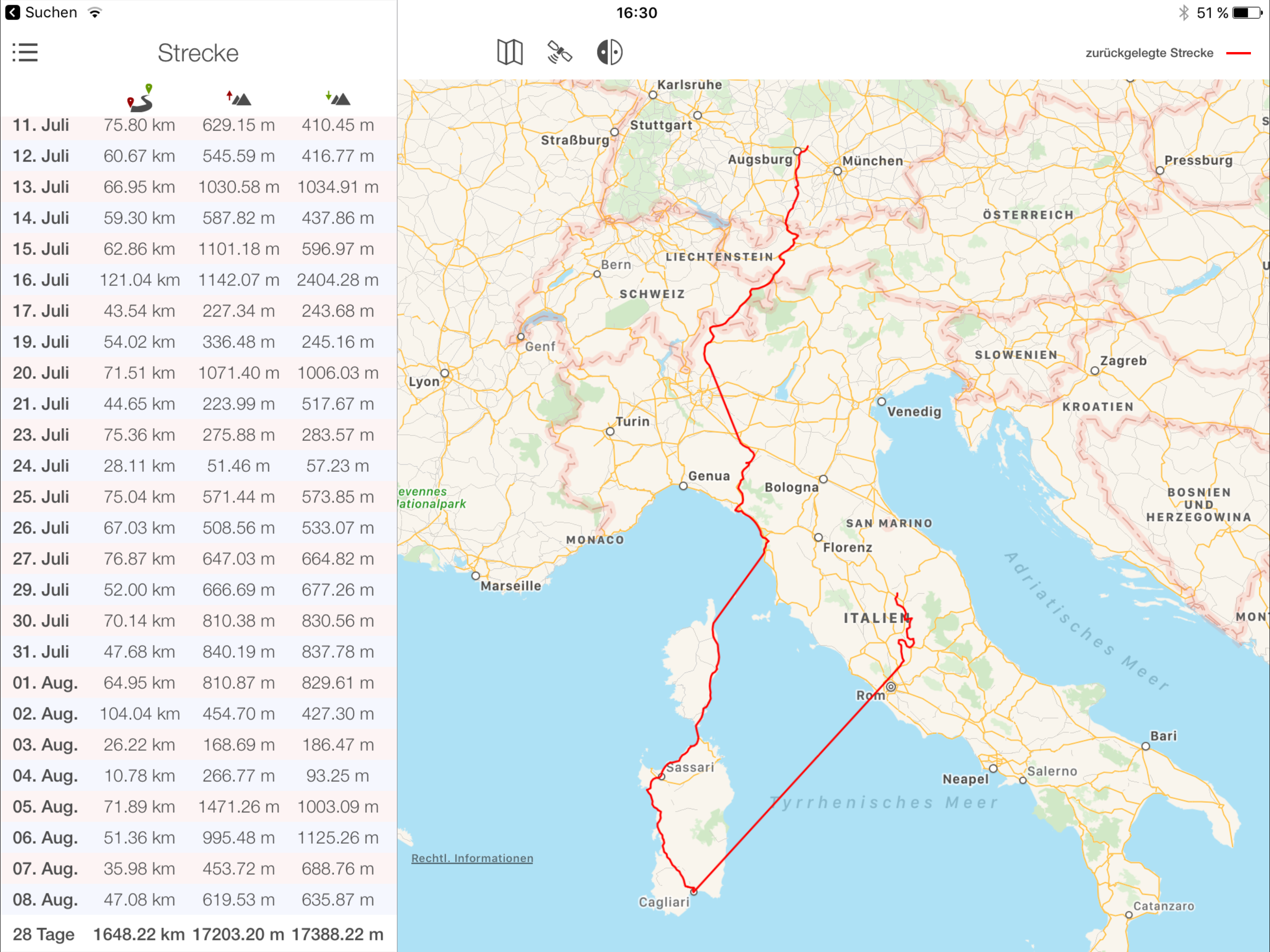Select the 01. Aug. row
Screen dimensions: 1270x952
tap(198, 683)
